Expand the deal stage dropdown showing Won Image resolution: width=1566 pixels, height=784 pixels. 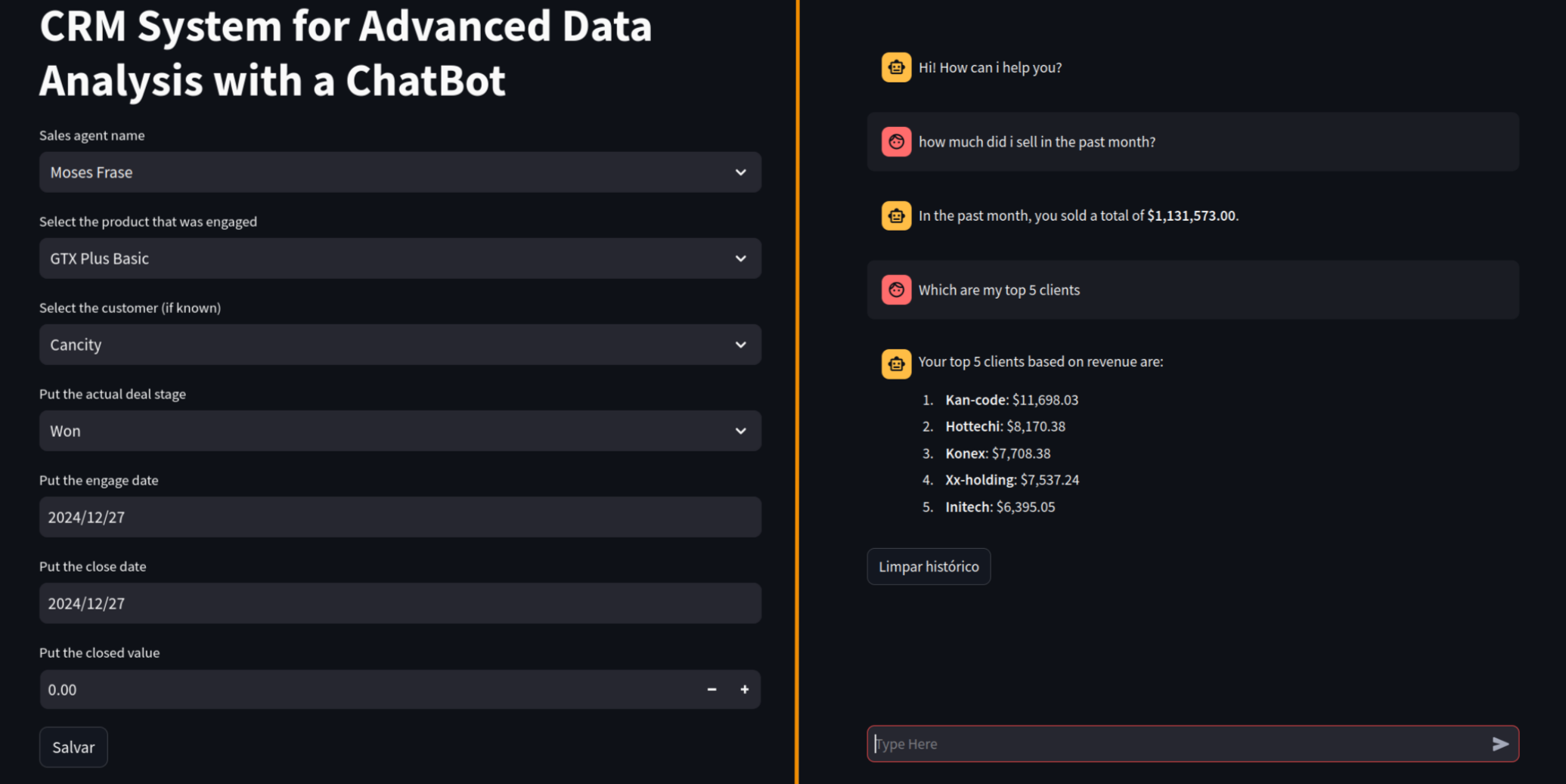coord(400,431)
